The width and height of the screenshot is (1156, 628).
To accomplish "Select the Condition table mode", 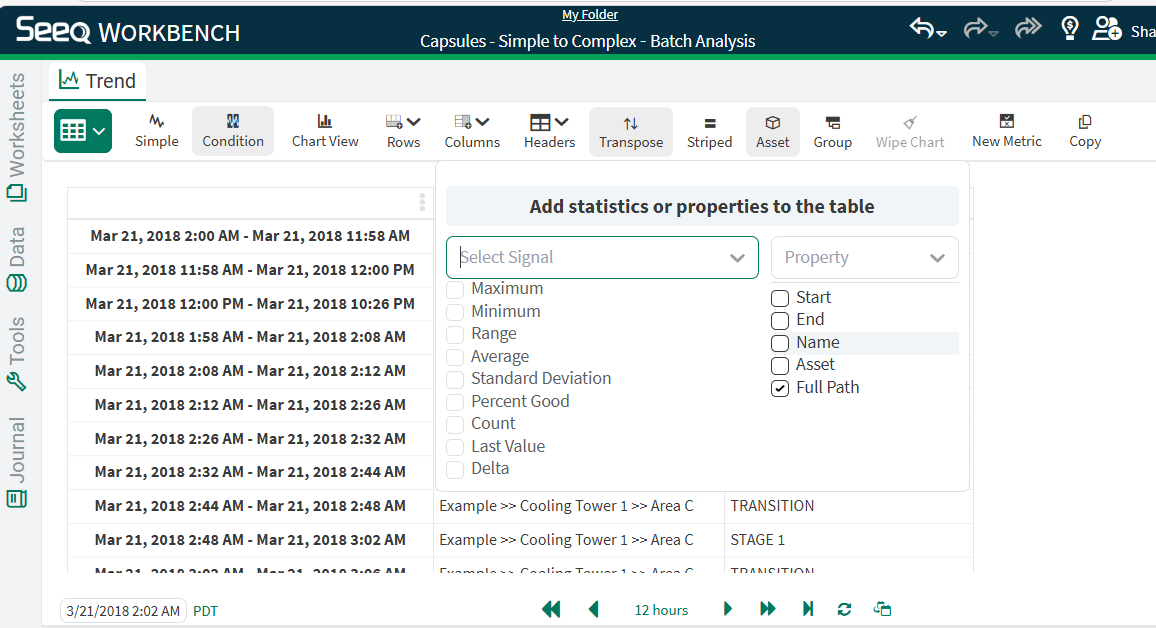I will coord(232,131).
